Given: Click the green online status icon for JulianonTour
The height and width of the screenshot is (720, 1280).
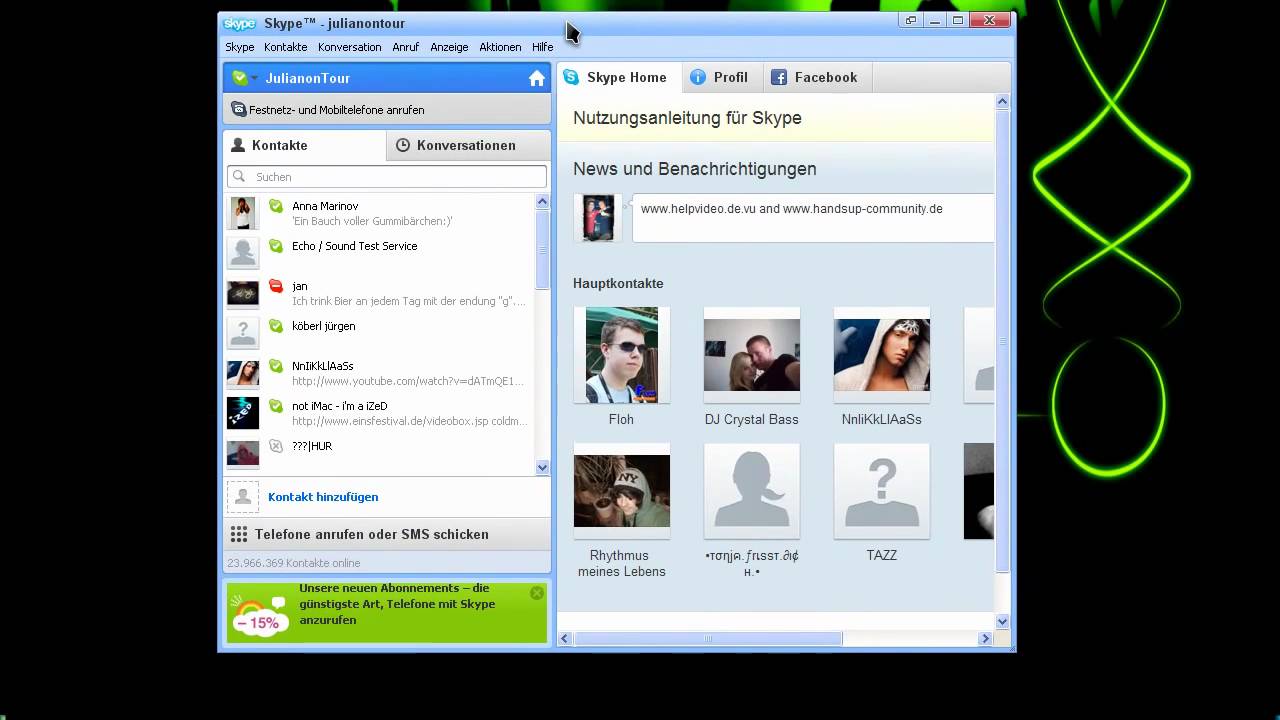Looking at the screenshot, I should [x=240, y=78].
